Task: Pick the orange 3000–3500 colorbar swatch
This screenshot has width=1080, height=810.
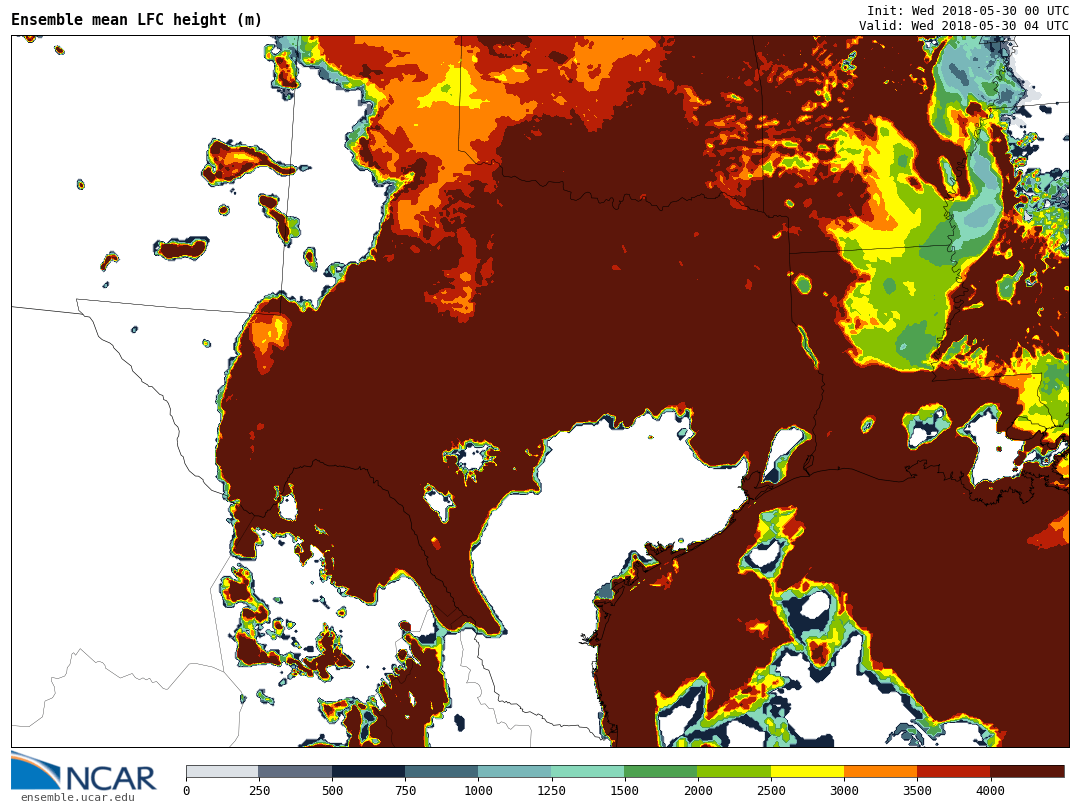Action: 880,772
